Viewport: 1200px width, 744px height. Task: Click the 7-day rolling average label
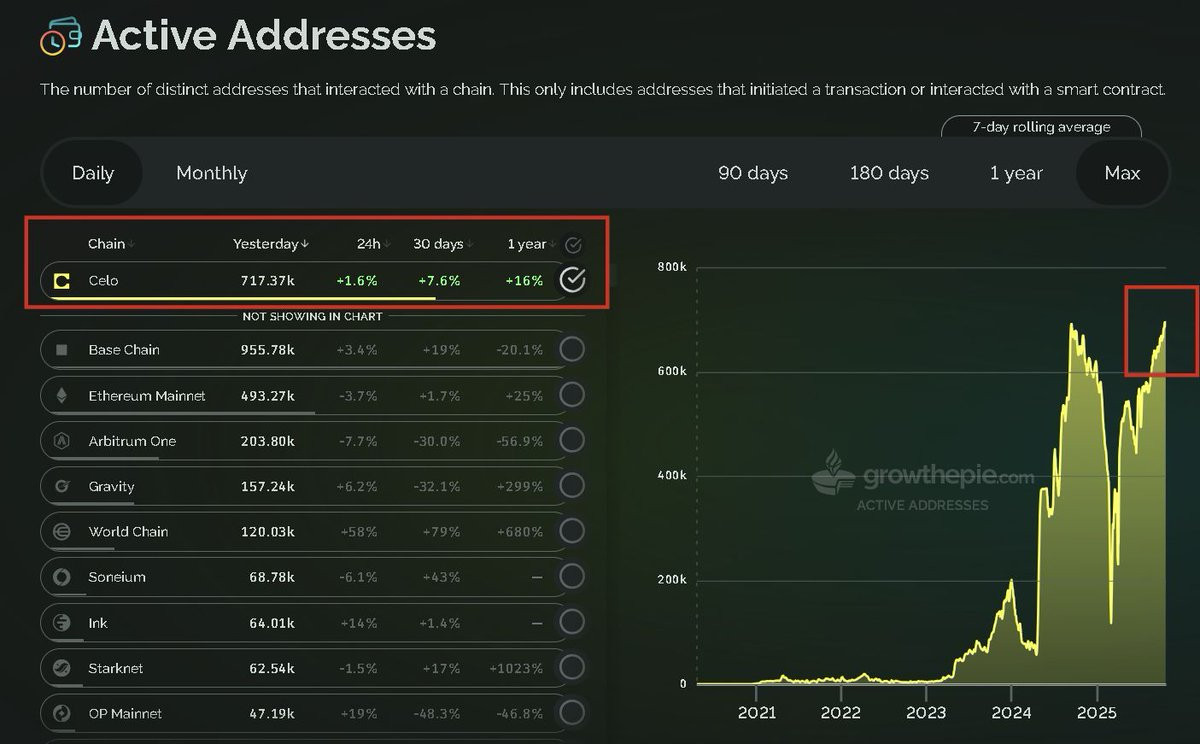[x=1041, y=127]
